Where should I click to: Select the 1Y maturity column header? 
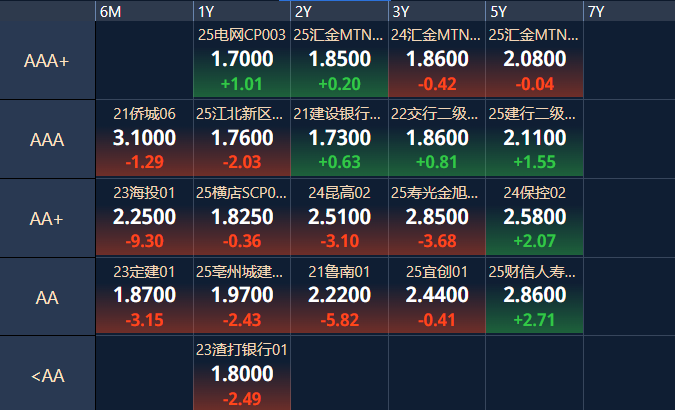coord(242,11)
